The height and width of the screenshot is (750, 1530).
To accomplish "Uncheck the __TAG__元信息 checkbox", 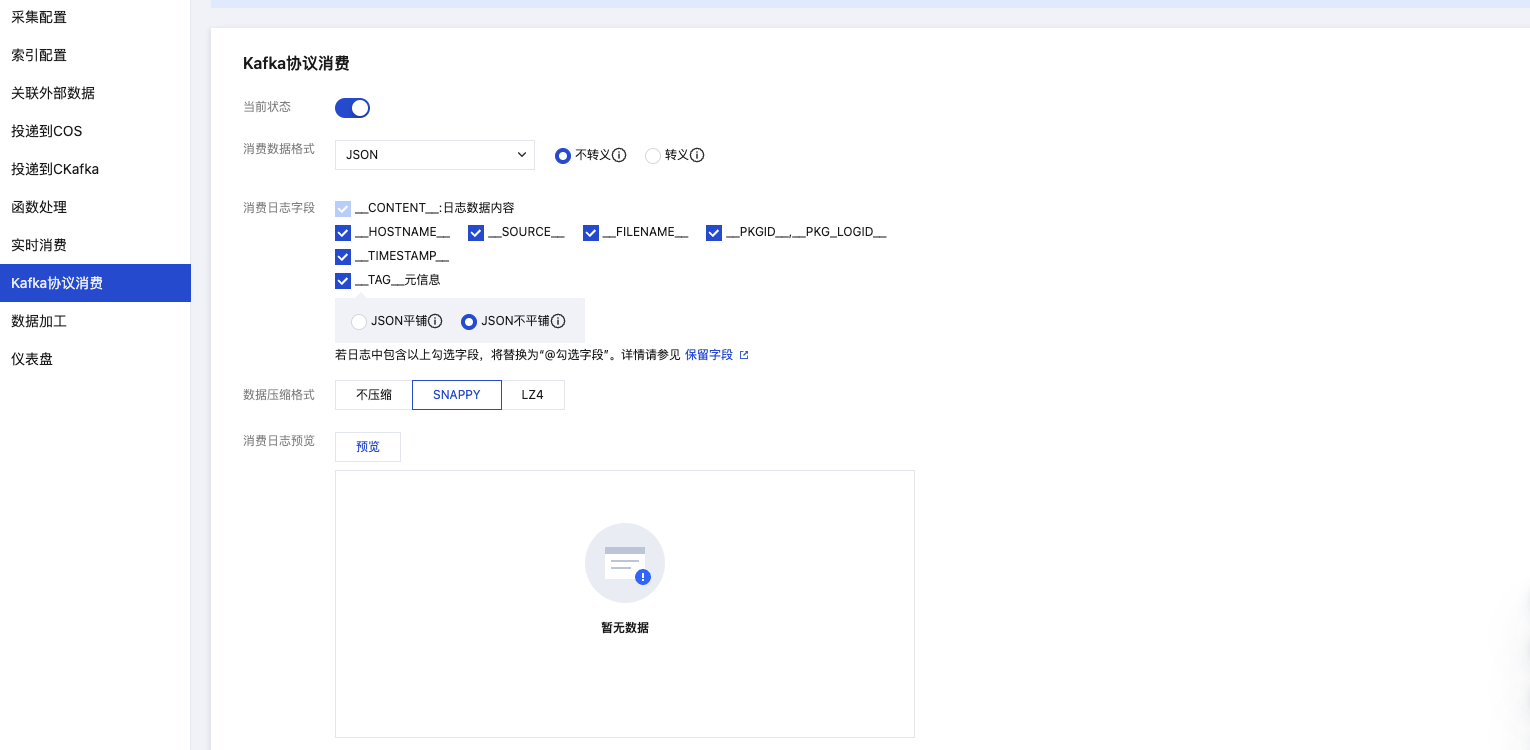I will [343, 281].
